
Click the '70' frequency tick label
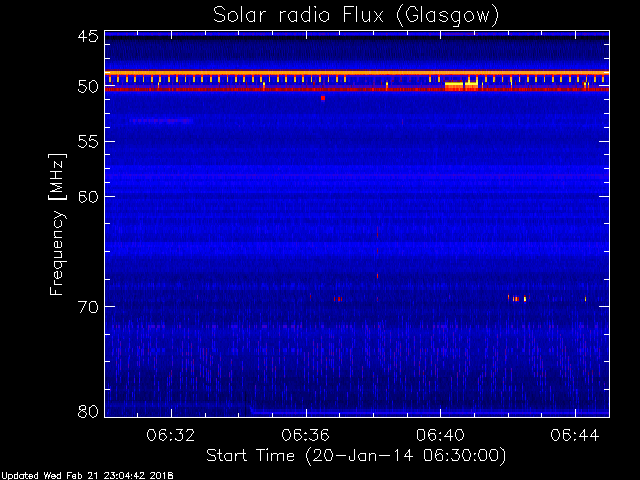click(88, 307)
